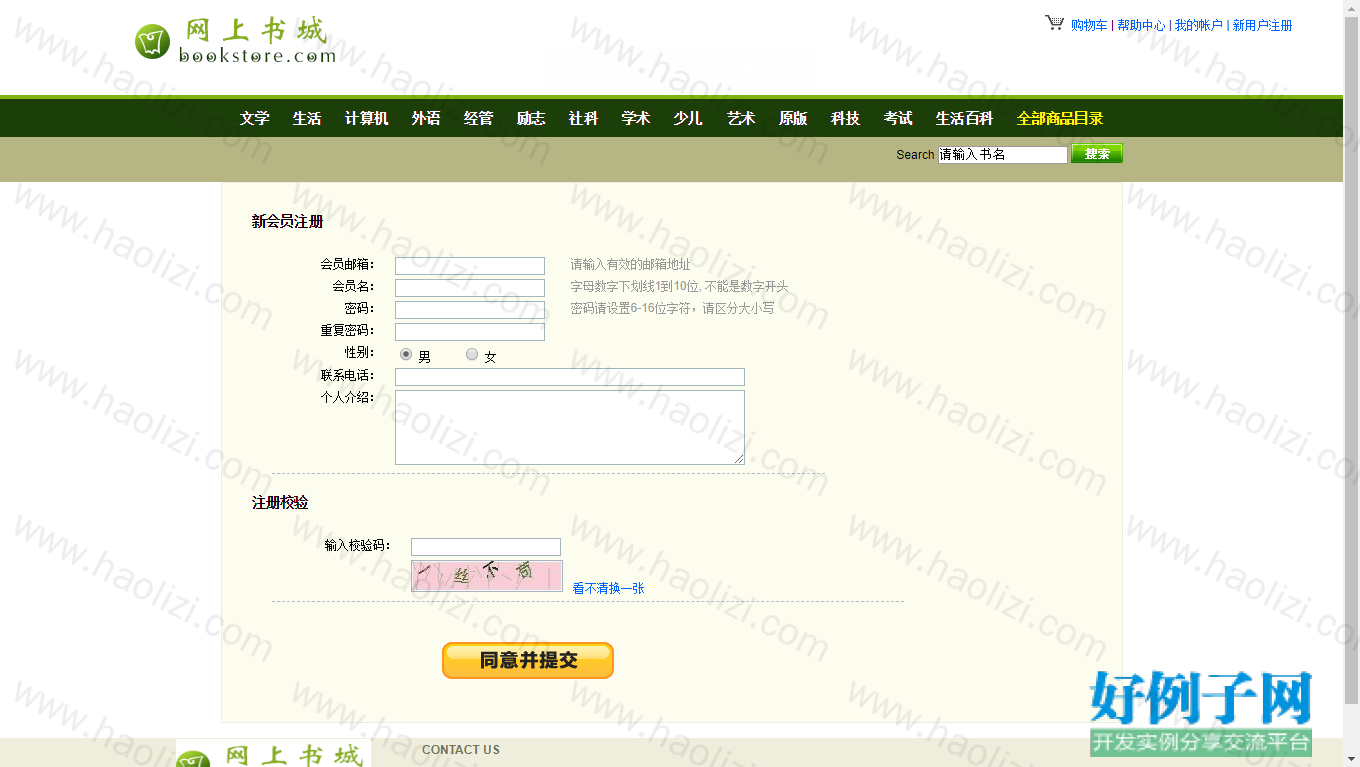
Task: Open the 购物车 link
Action: (x=1089, y=26)
